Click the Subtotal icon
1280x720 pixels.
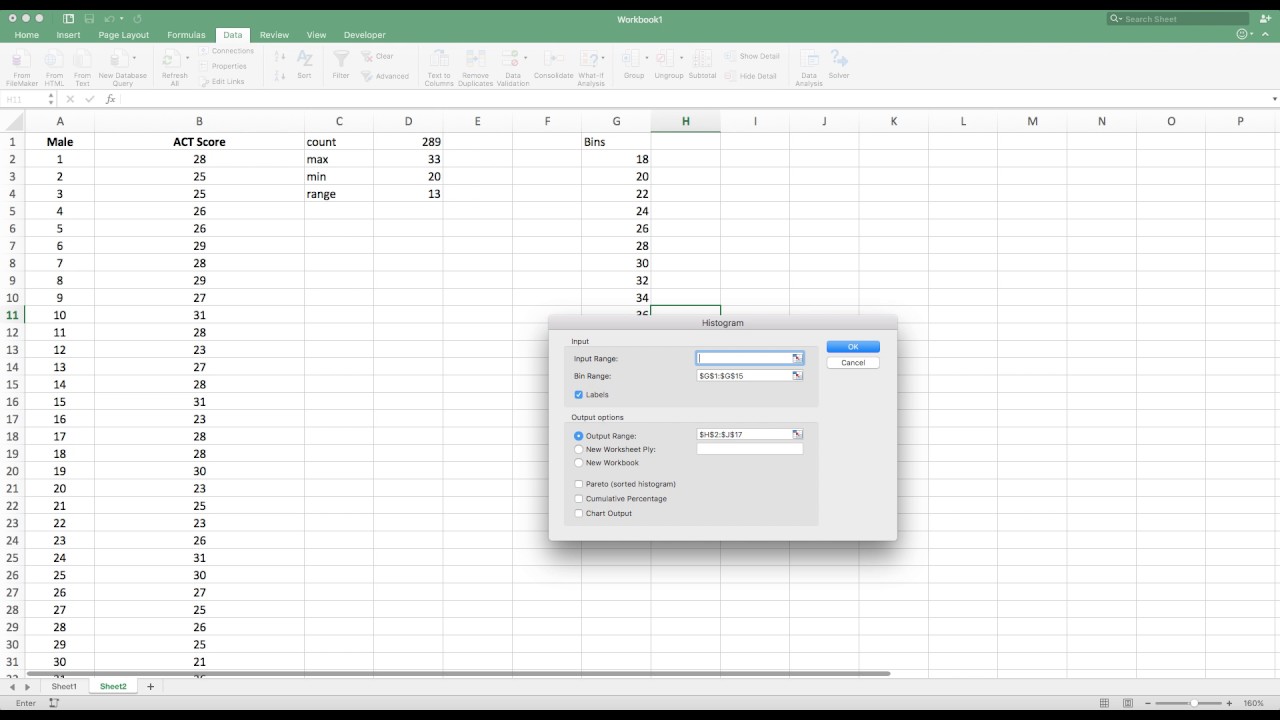pos(702,60)
